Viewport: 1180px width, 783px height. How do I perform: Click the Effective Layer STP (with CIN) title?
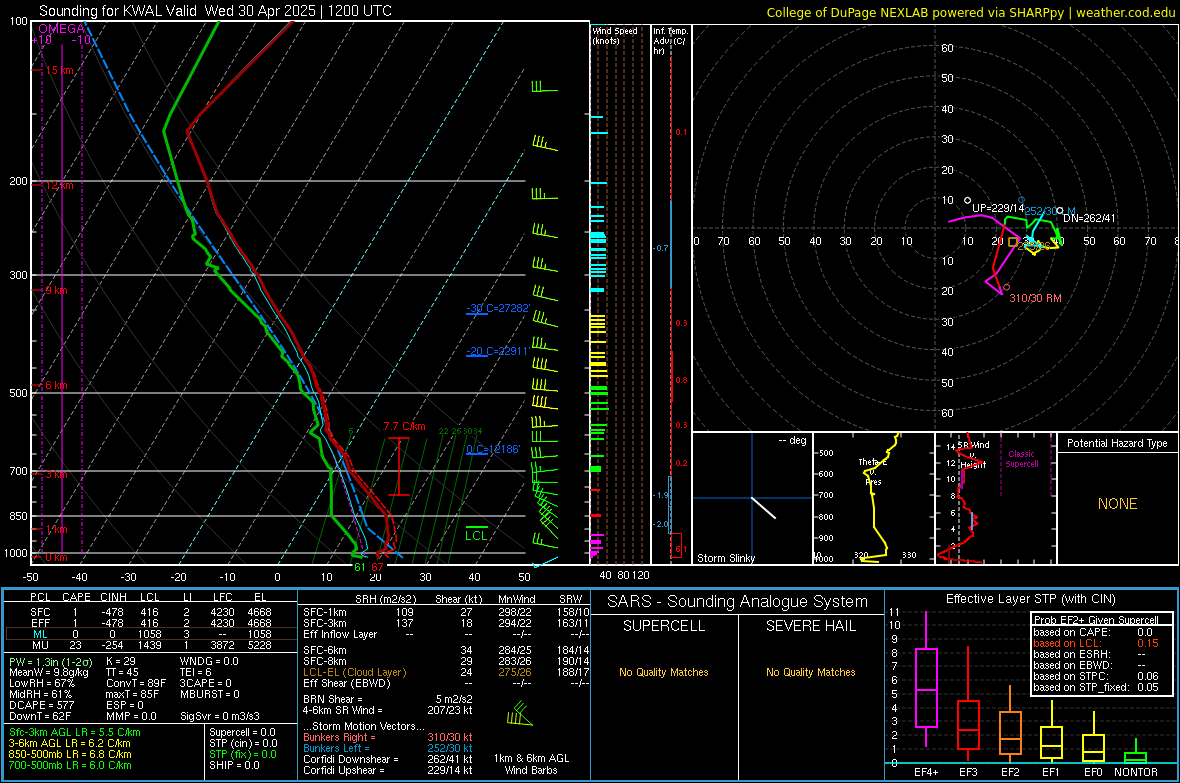coord(1030,599)
